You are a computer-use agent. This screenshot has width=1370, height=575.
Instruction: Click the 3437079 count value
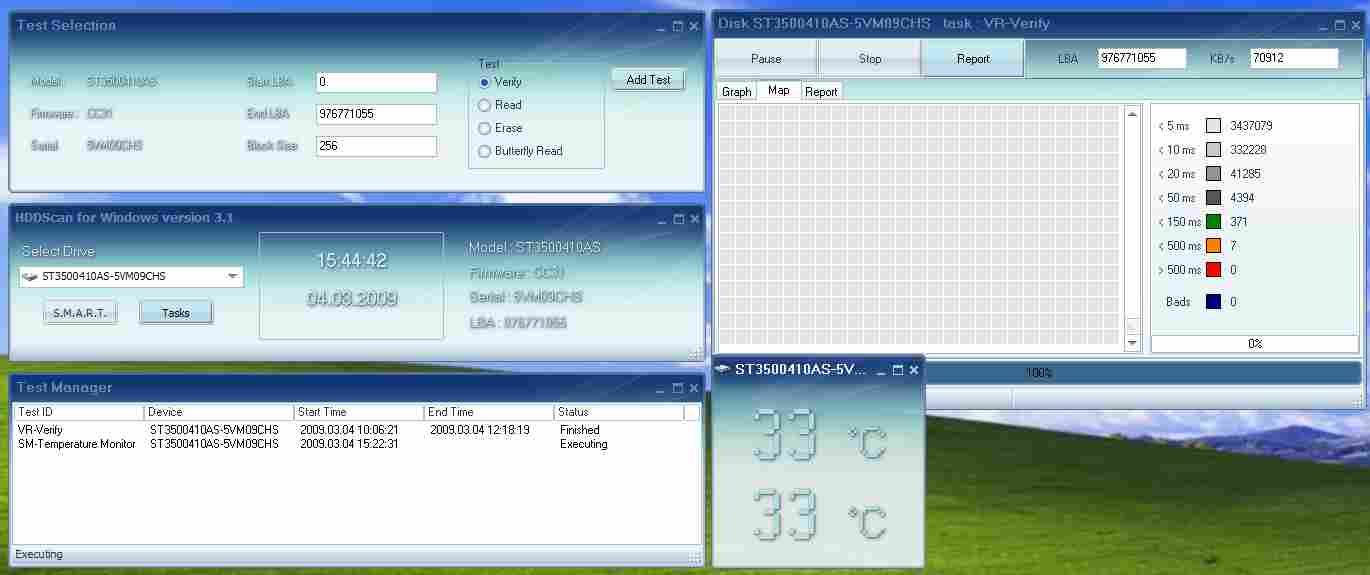coord(1251,126)
